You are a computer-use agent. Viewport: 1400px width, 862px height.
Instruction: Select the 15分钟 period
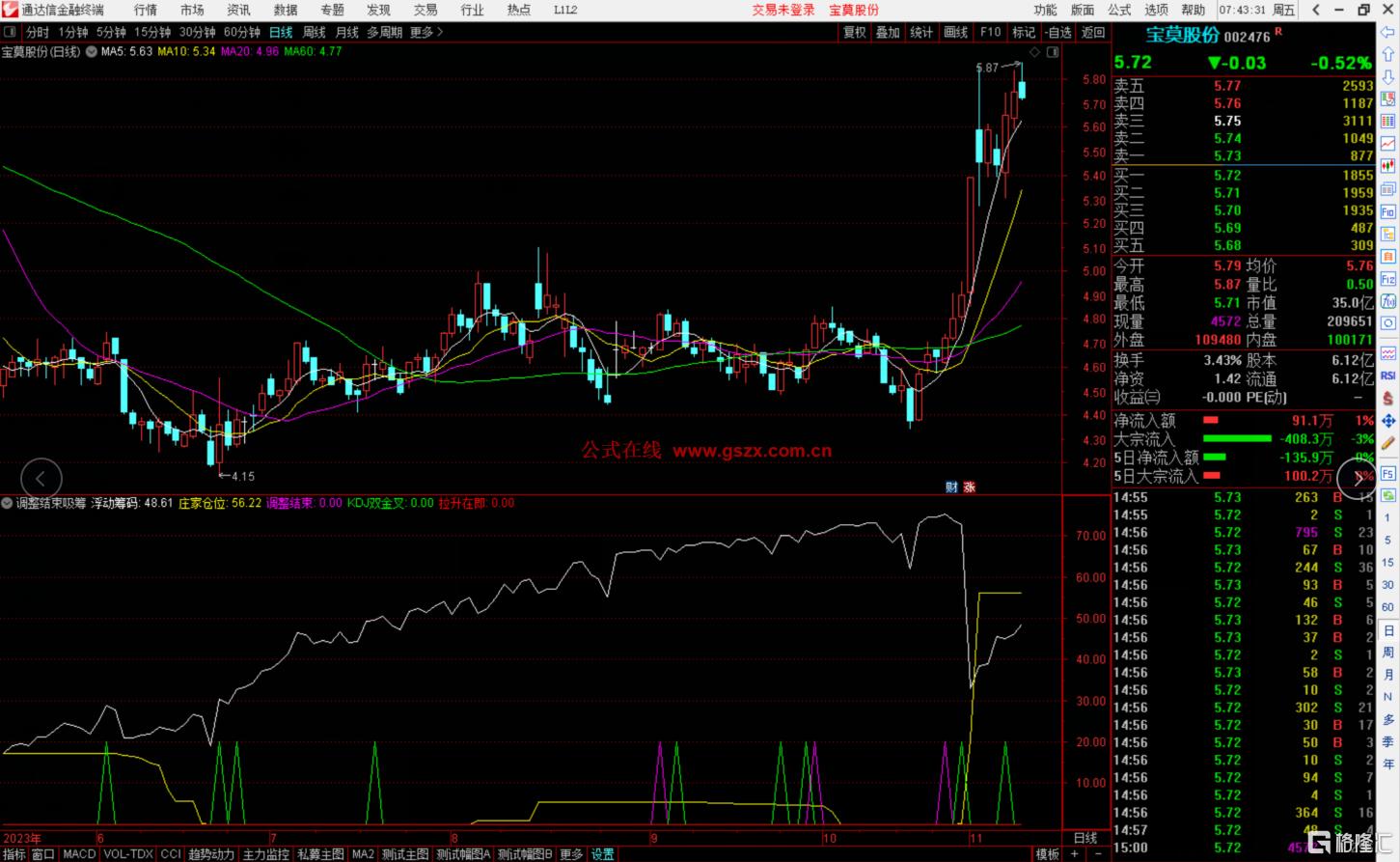coord(152,32)
